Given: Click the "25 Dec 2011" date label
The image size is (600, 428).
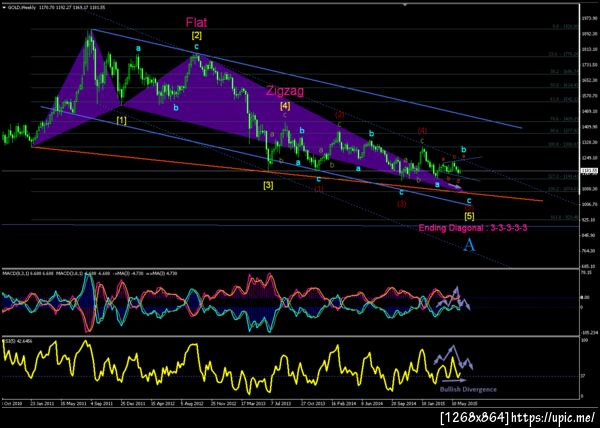Looking at the screenshot, I should point(132,403).
